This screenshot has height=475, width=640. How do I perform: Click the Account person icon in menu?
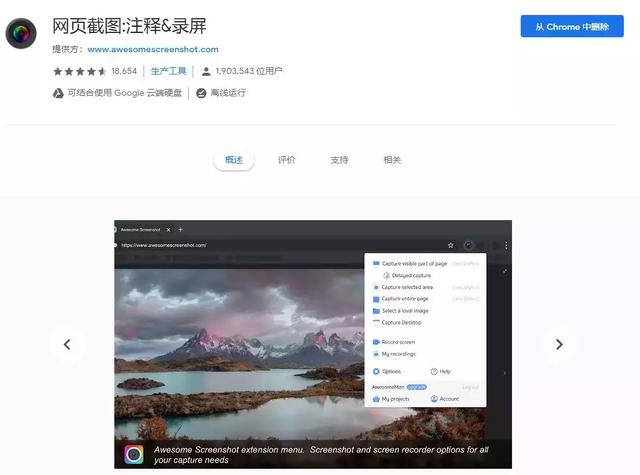pos(434,399)
